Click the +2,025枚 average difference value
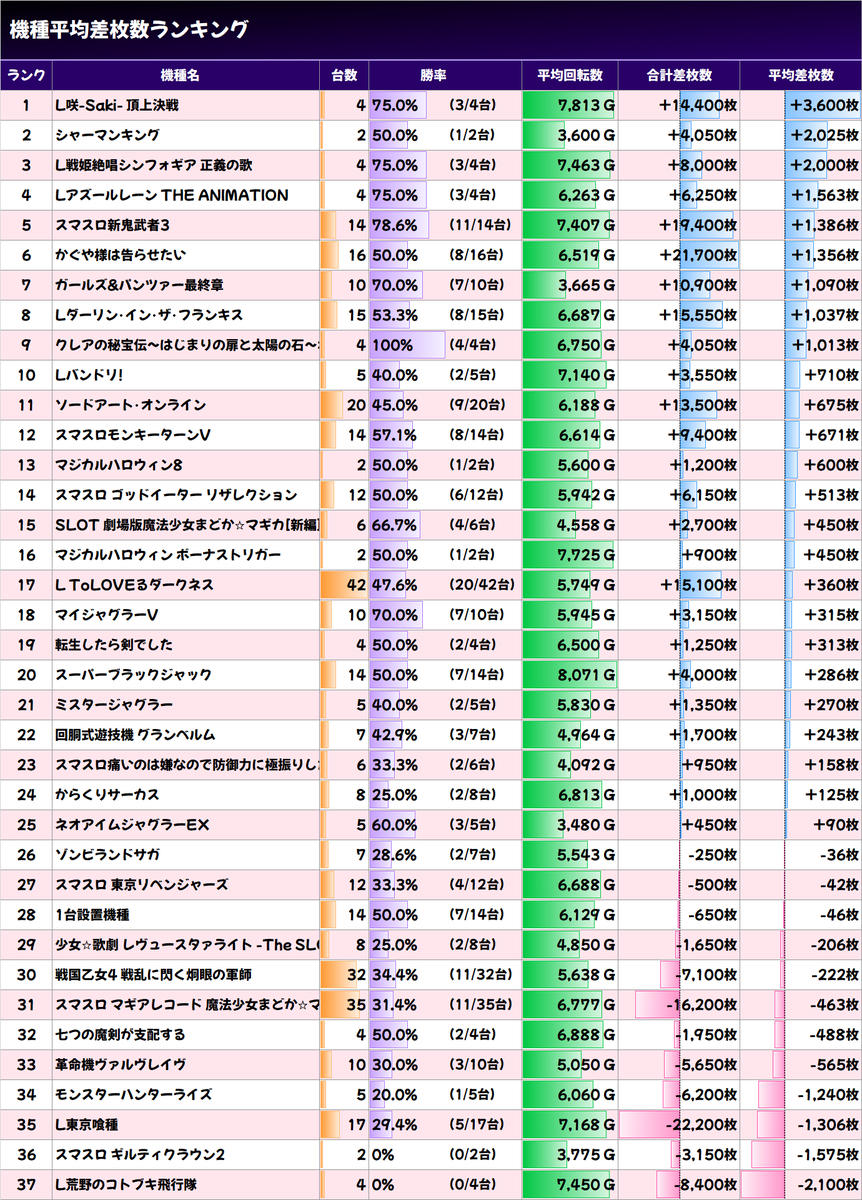 tap(824, 135)
